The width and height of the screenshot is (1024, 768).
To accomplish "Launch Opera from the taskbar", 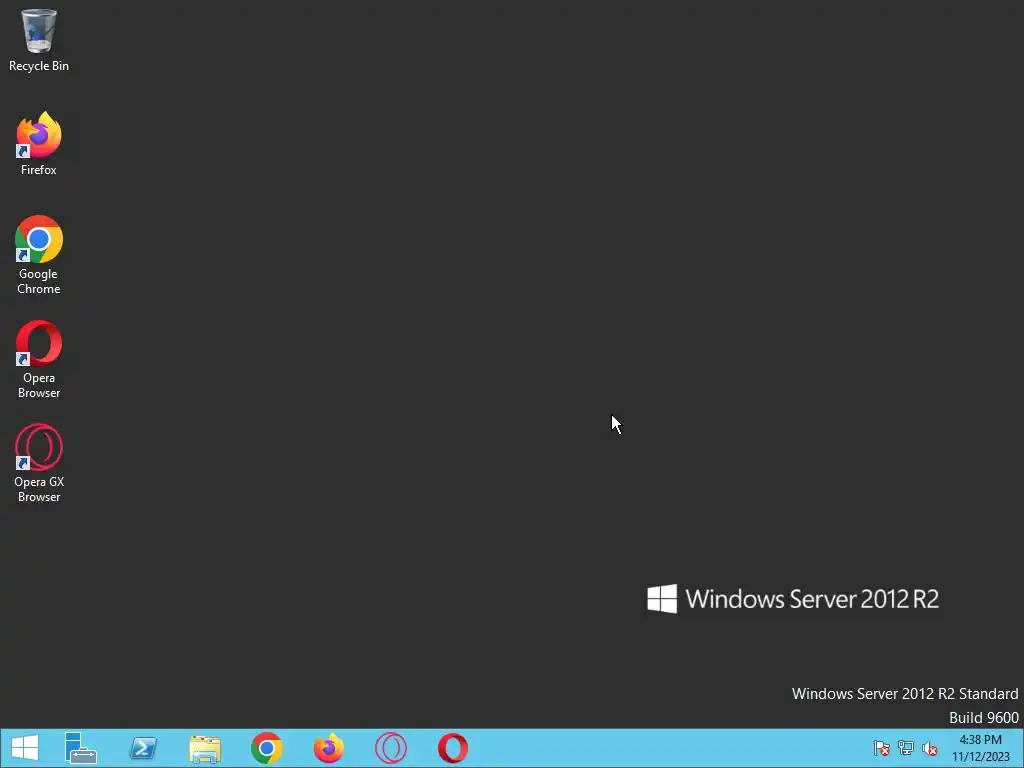I will click(453, 748).
